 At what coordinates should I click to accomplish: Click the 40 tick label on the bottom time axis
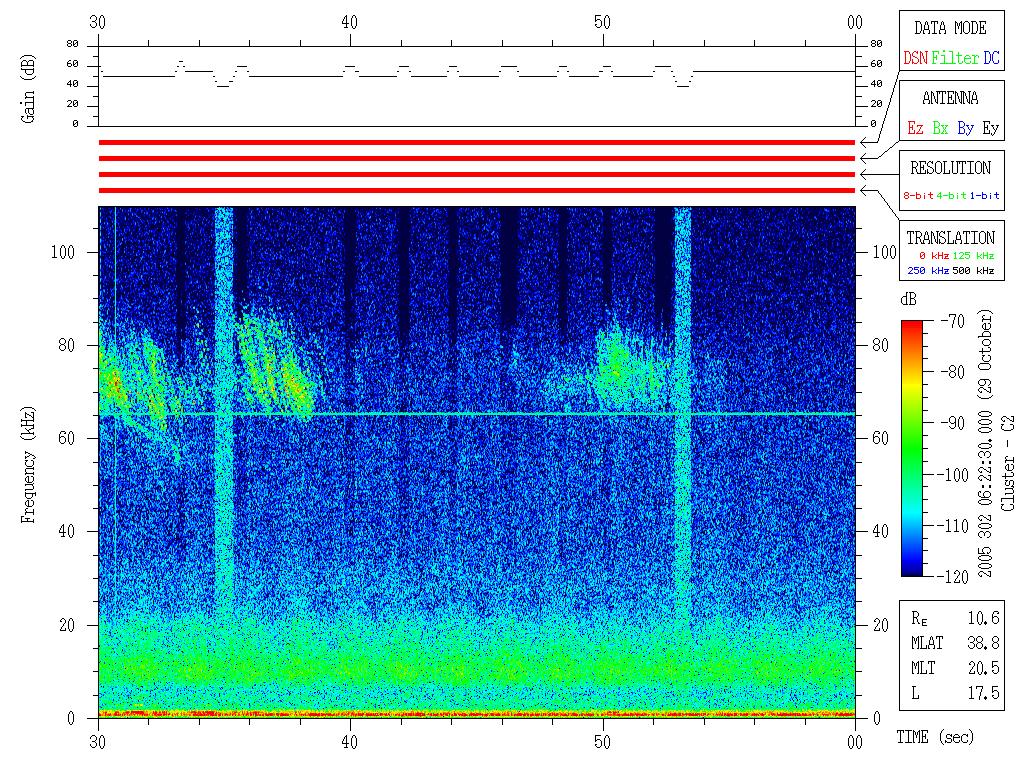349,743
